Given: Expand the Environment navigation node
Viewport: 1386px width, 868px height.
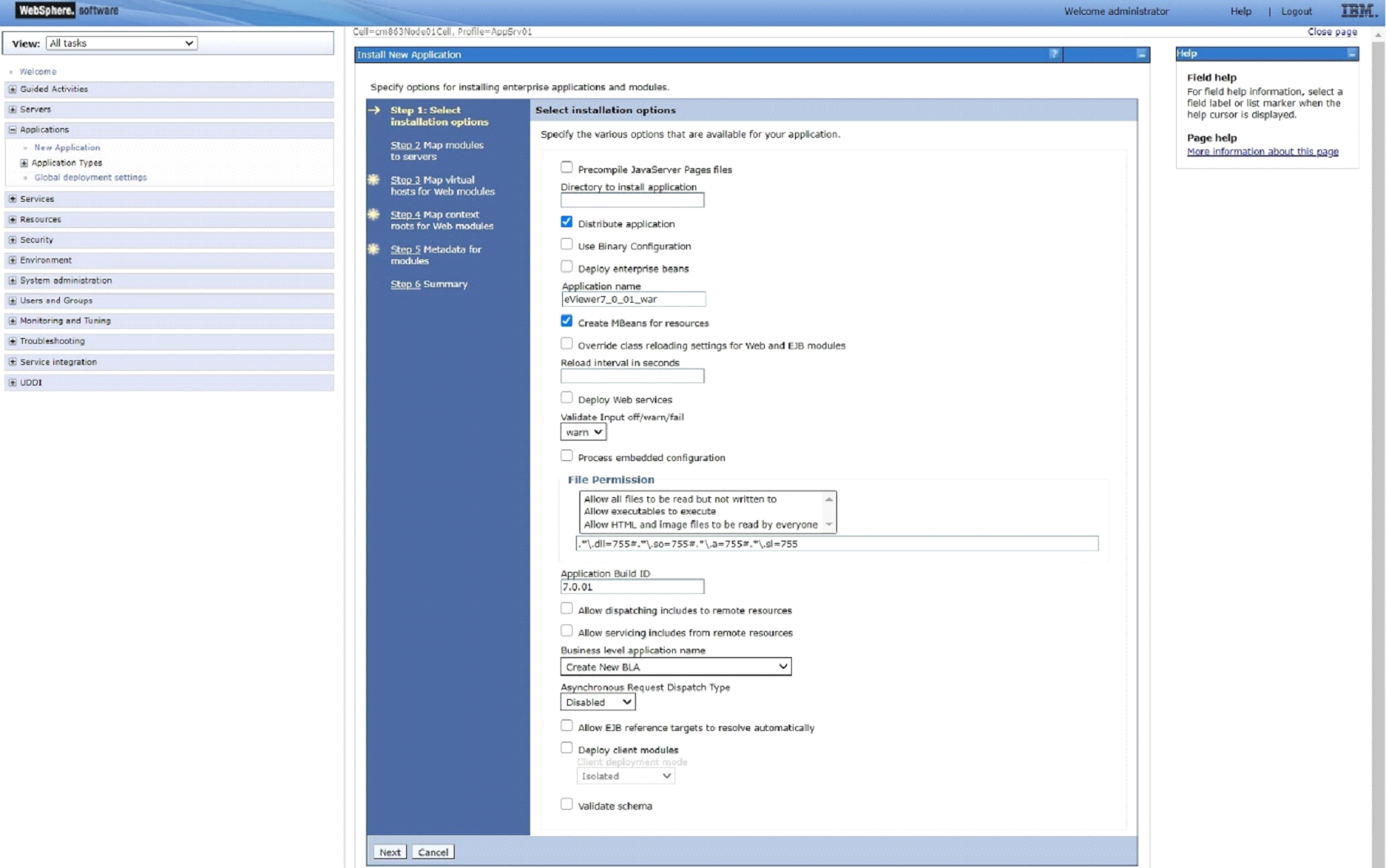Looking at the screenshot, I should [x=12, y=260].
